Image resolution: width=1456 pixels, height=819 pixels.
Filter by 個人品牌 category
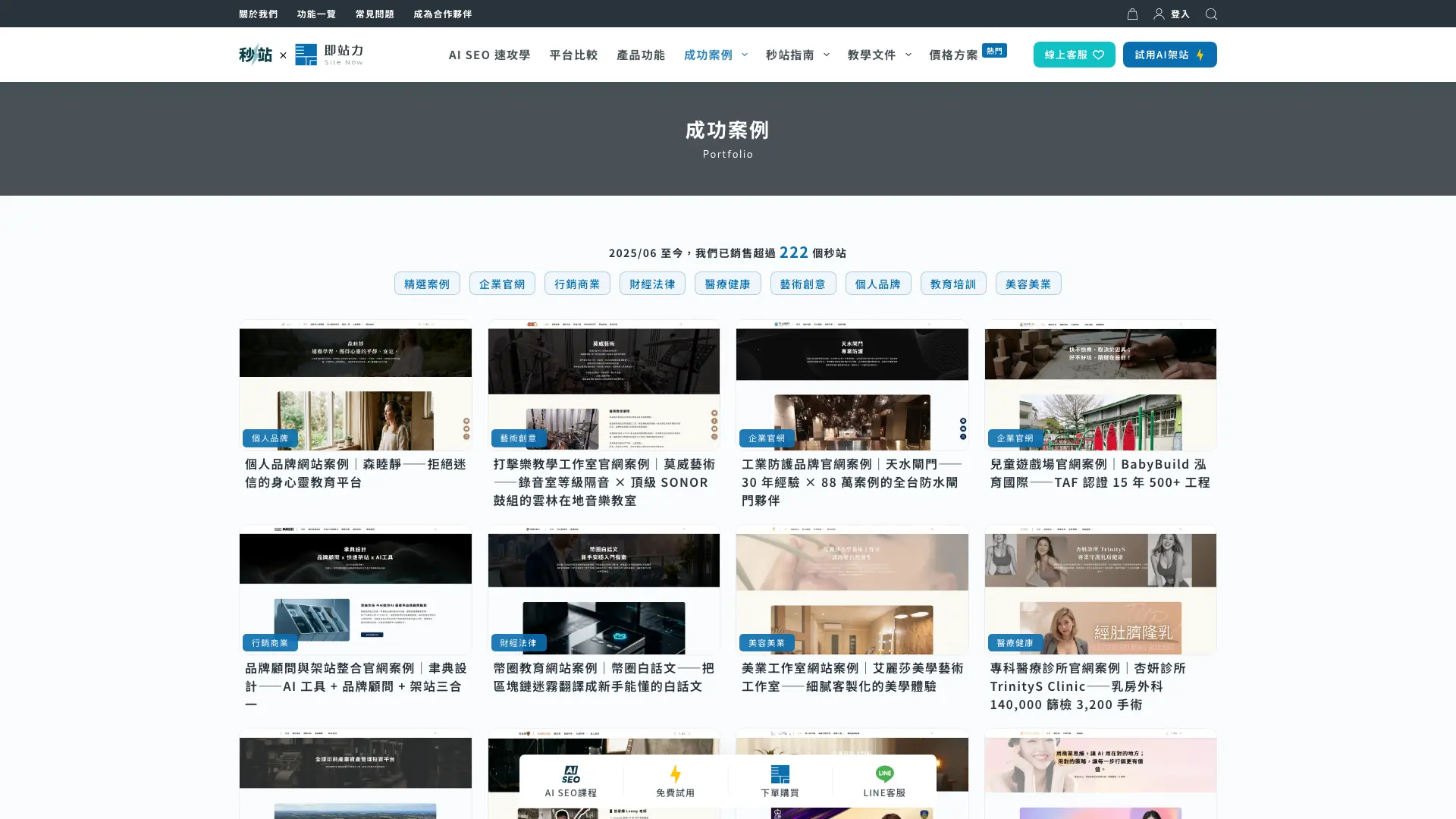[878, 284]
